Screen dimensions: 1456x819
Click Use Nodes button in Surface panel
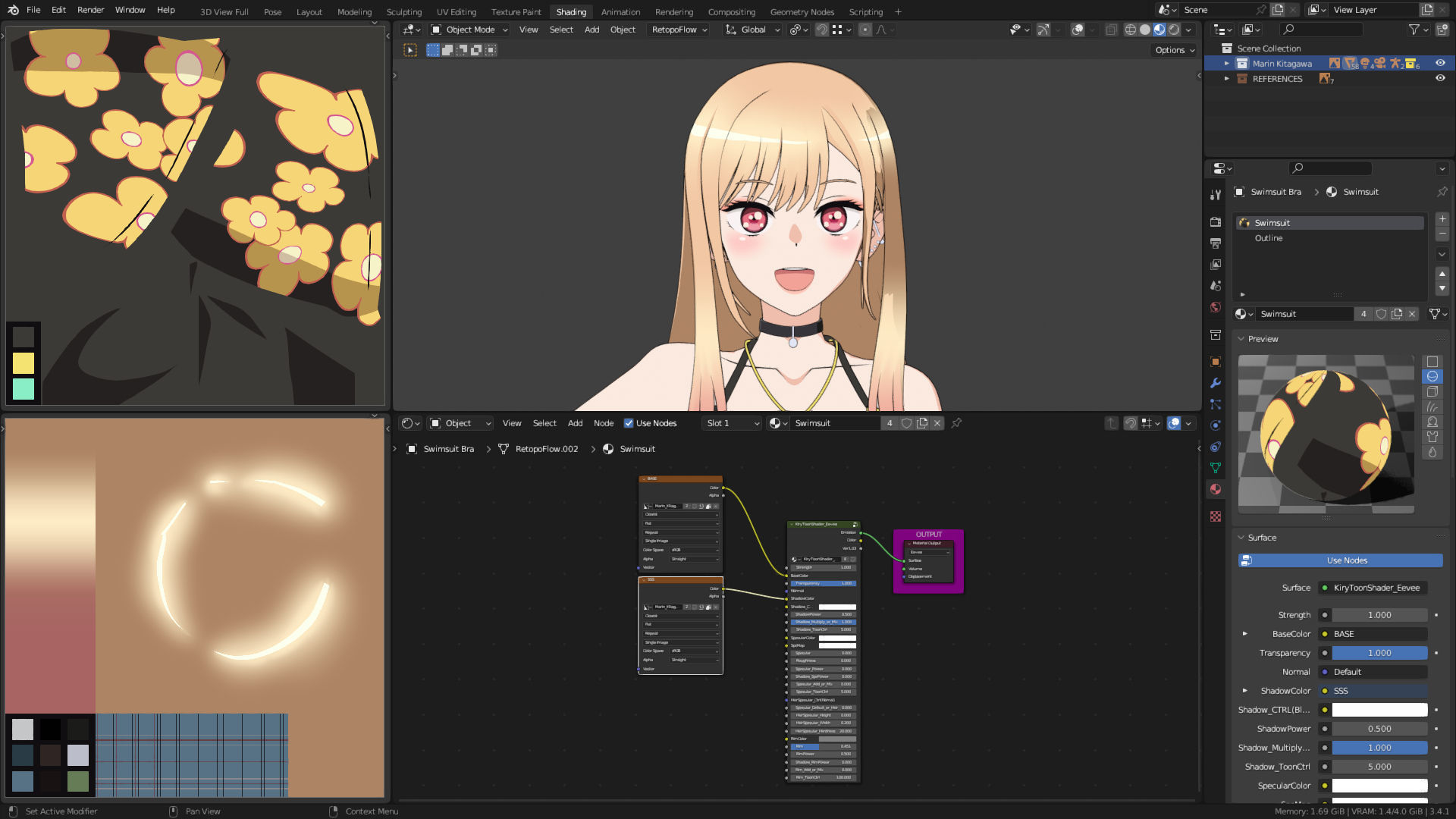click(x=1340, y=560)
